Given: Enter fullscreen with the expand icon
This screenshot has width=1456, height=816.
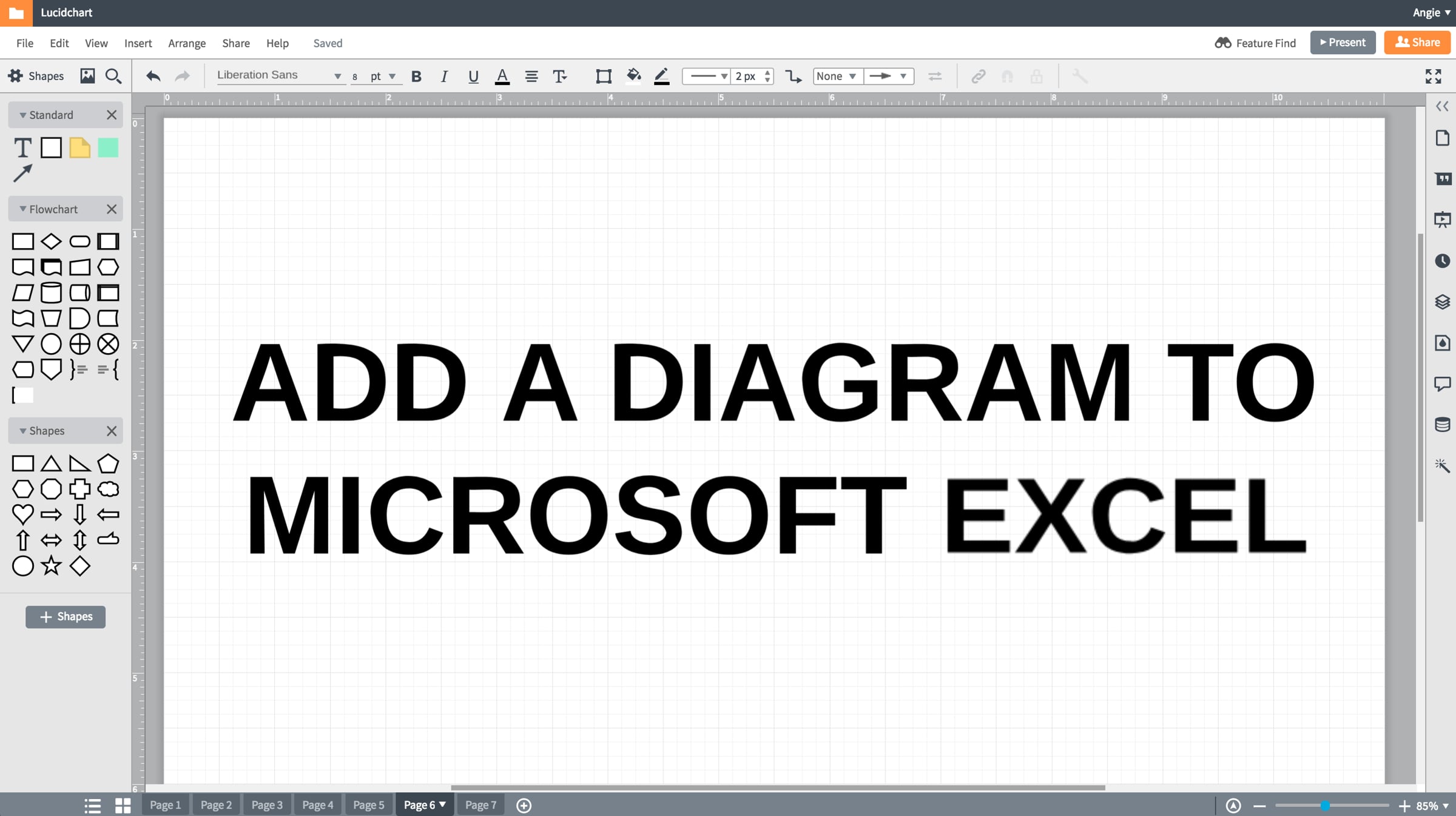Looking at the screenshot, I should pos(1433,76).
